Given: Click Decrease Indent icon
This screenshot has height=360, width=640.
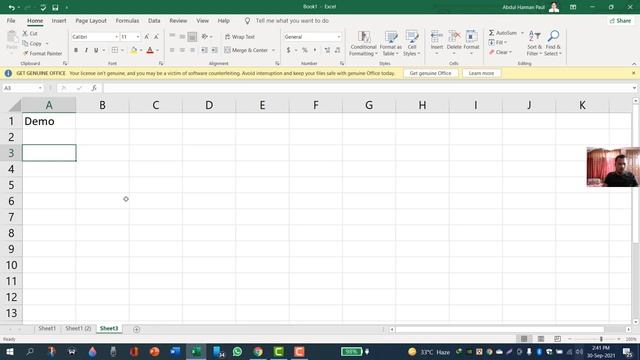Looking at the screenshot, I should pos(204,50).
